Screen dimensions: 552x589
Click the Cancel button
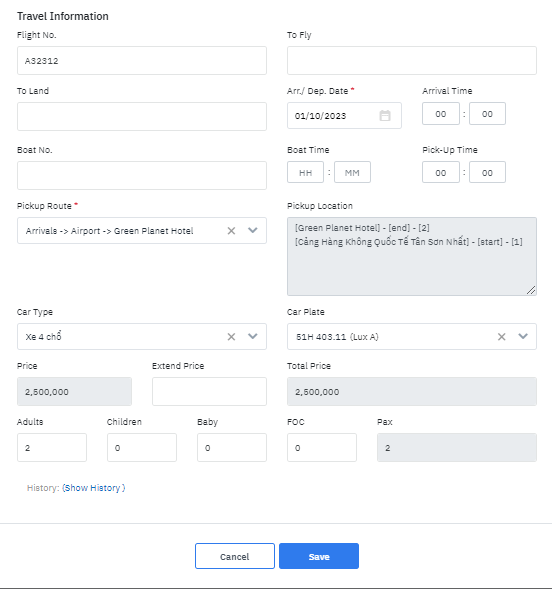click(235, 556)
